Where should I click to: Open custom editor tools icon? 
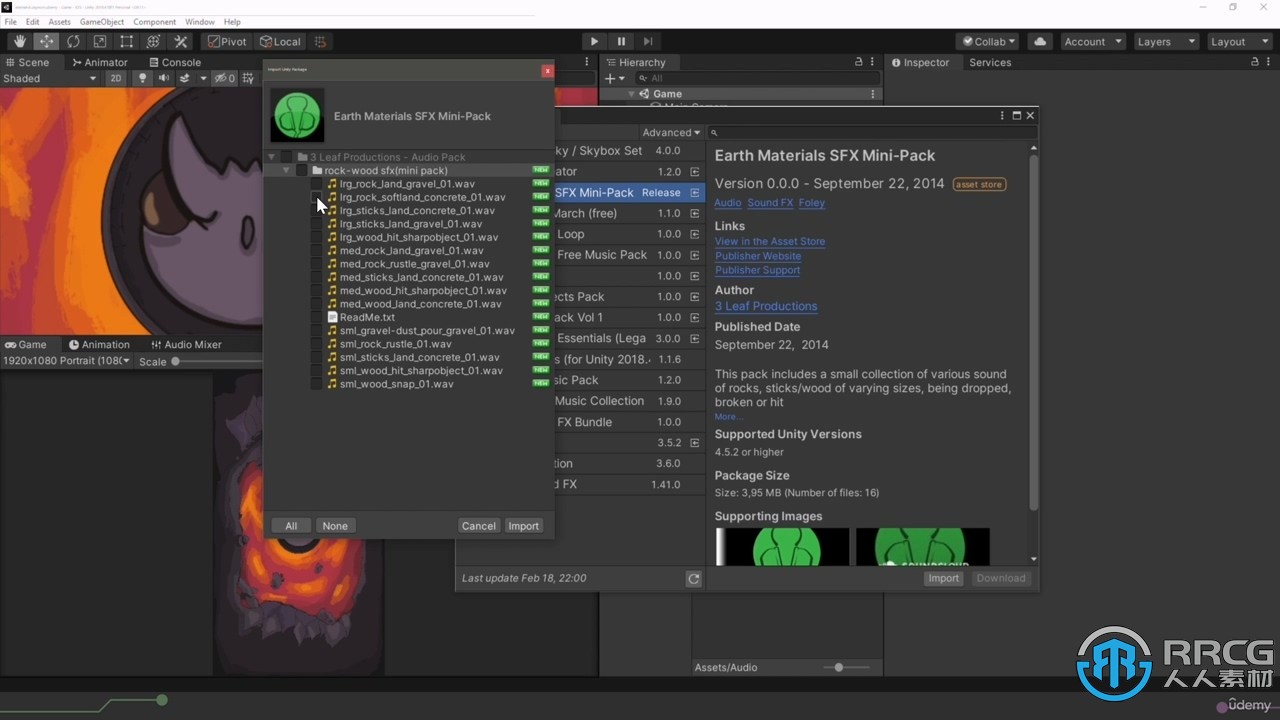[180, 41]
